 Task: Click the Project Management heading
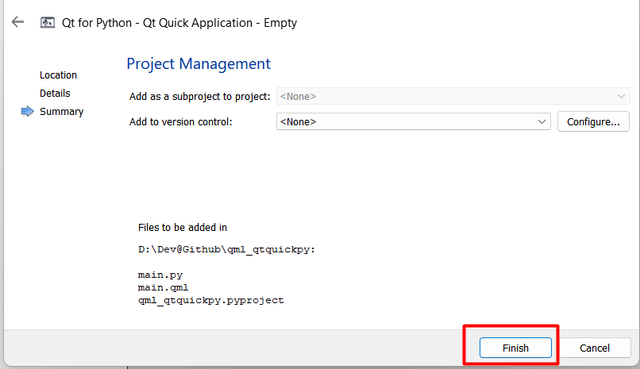coord(198,64)
